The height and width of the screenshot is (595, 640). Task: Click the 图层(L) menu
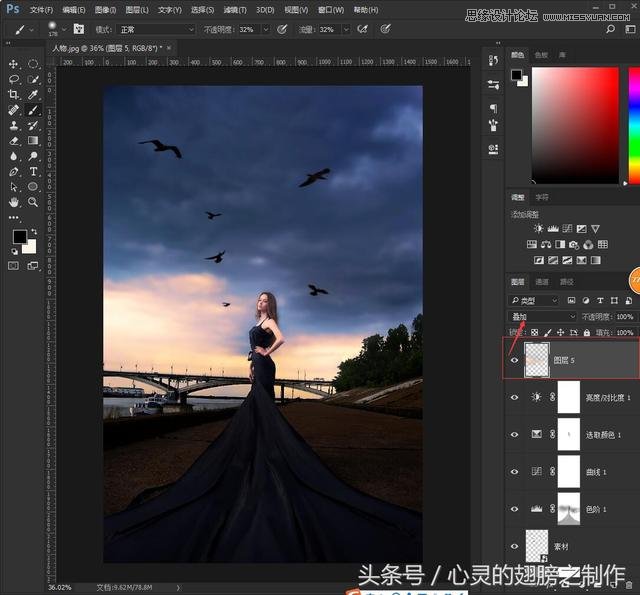136,10
